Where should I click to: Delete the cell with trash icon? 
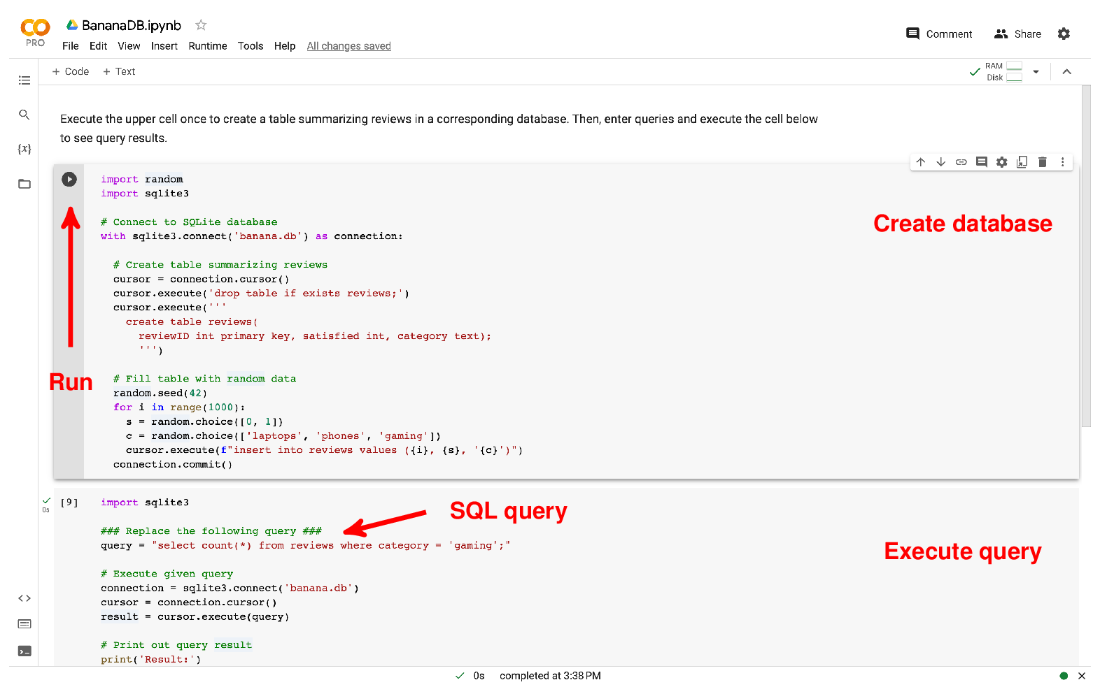click(x=1042, y=162)
